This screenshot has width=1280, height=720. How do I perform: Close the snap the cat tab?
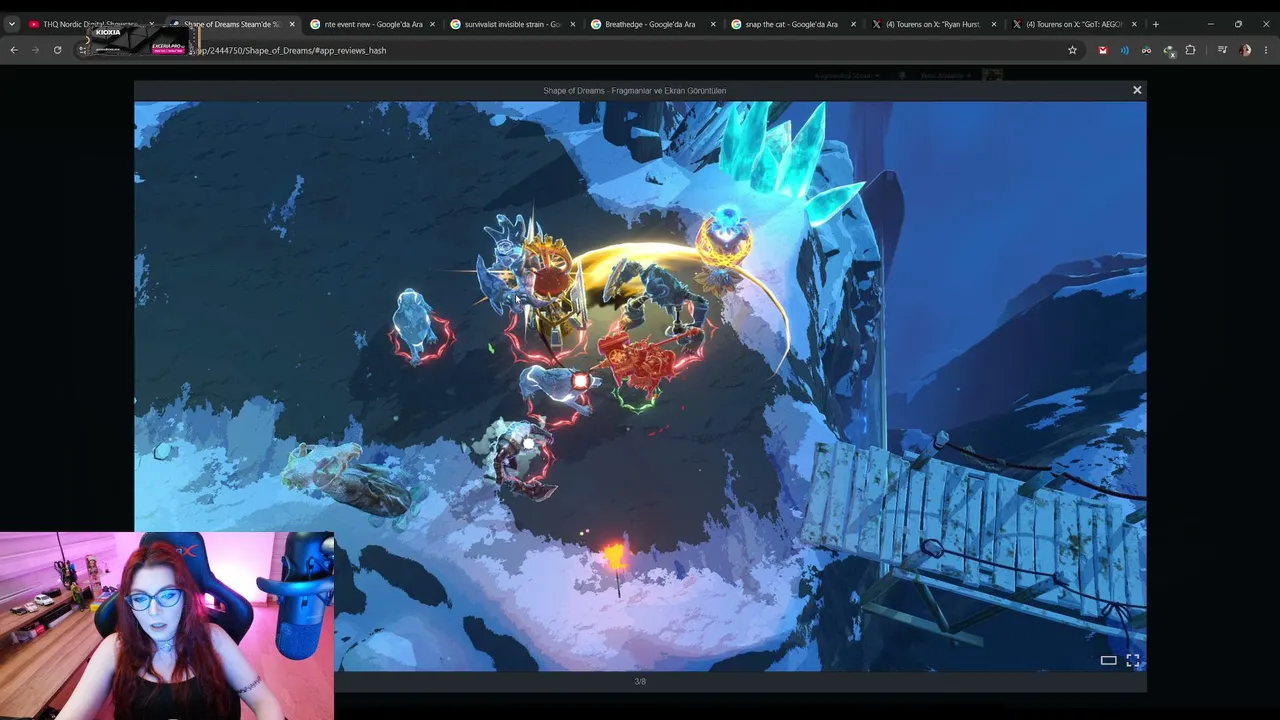(853, 24)
